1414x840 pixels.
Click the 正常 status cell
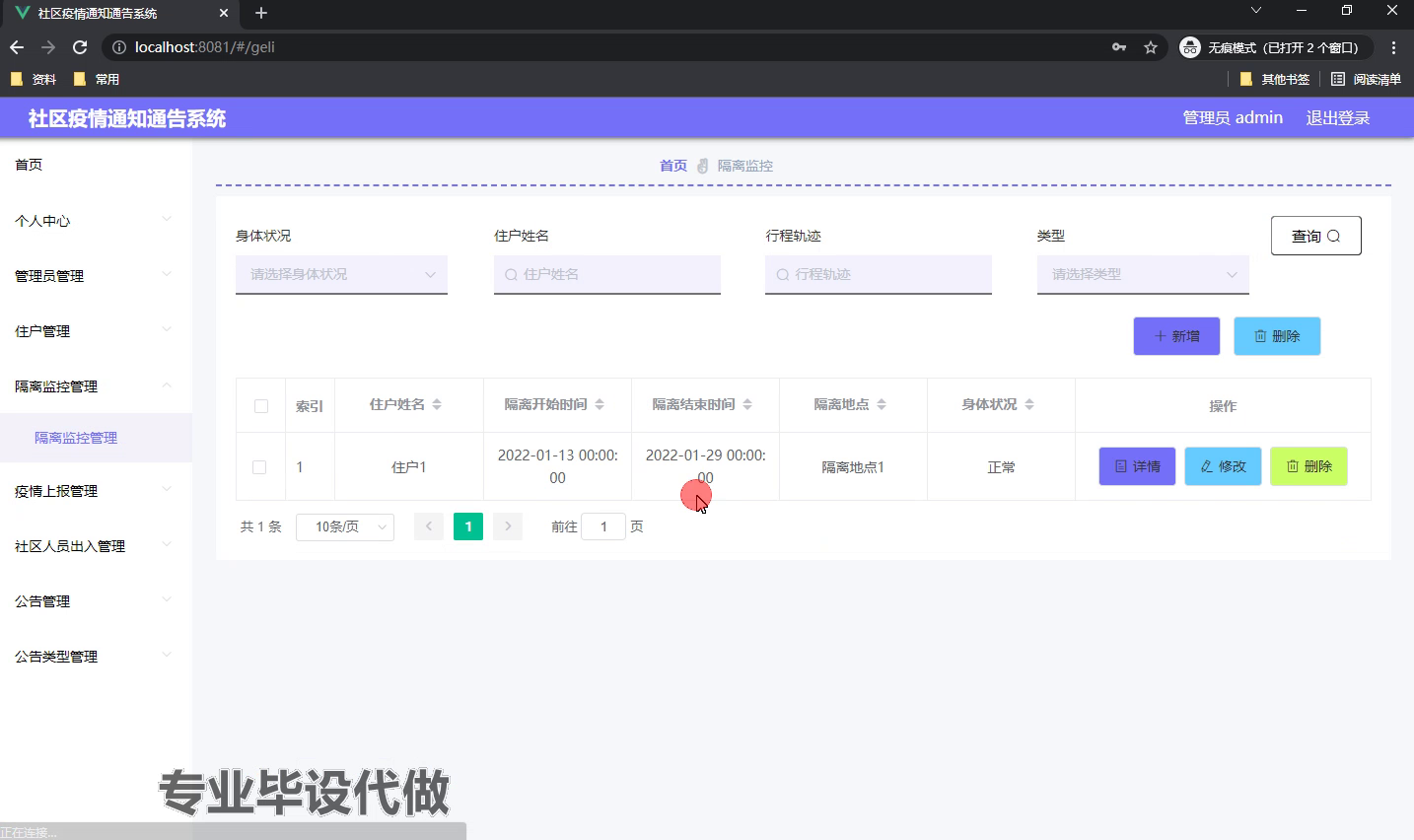(x=1001, y=467)
